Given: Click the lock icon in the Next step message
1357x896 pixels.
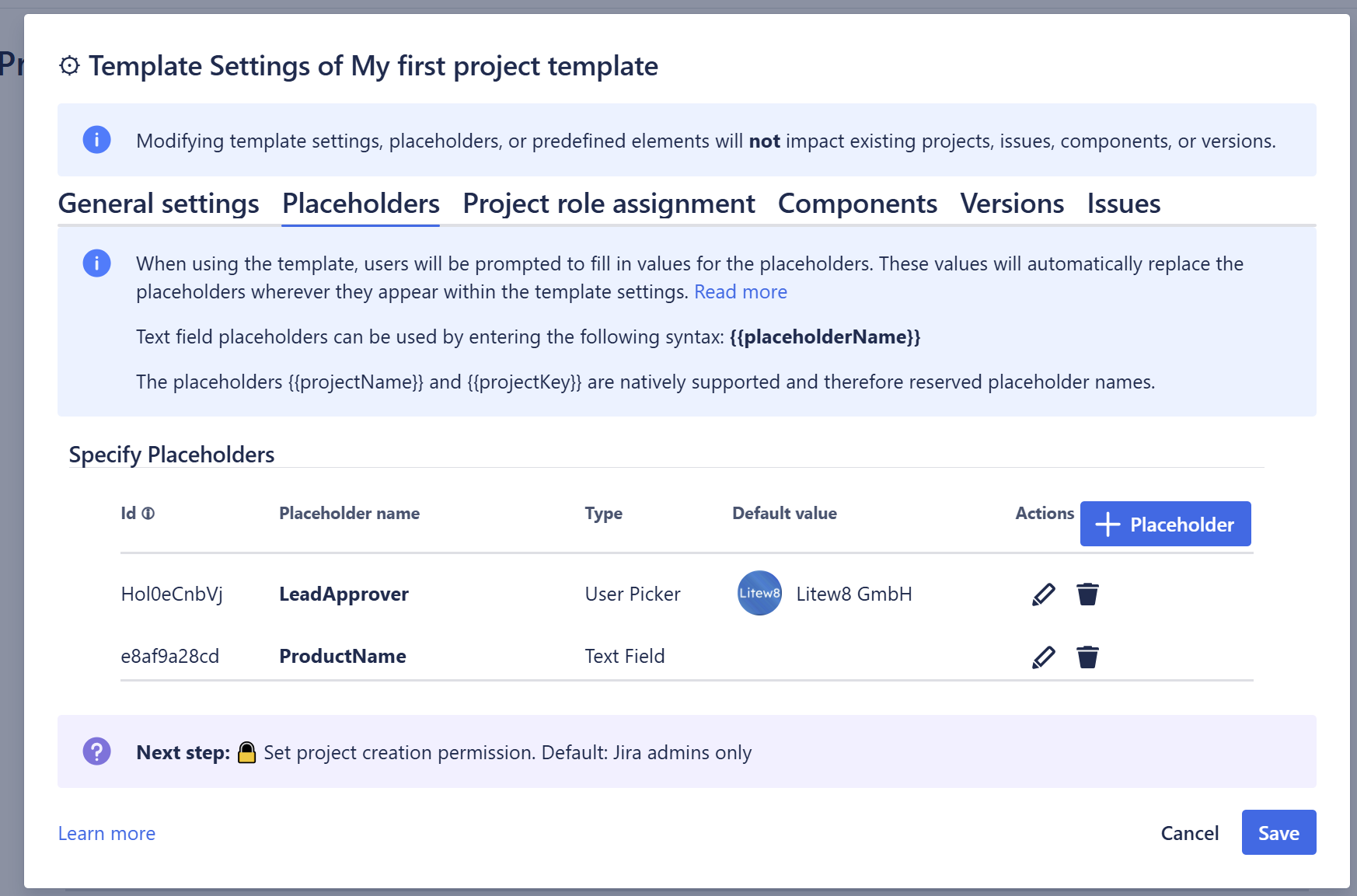Looking at the screenshot, I should click(247, 751).
